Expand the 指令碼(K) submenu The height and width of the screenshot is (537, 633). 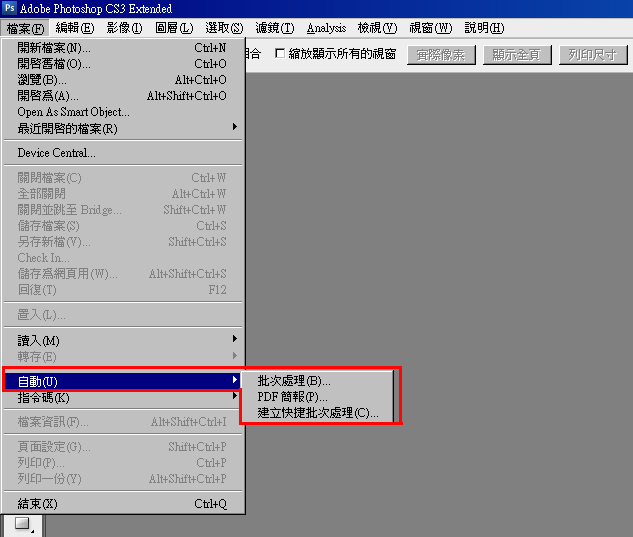point(124,397)
